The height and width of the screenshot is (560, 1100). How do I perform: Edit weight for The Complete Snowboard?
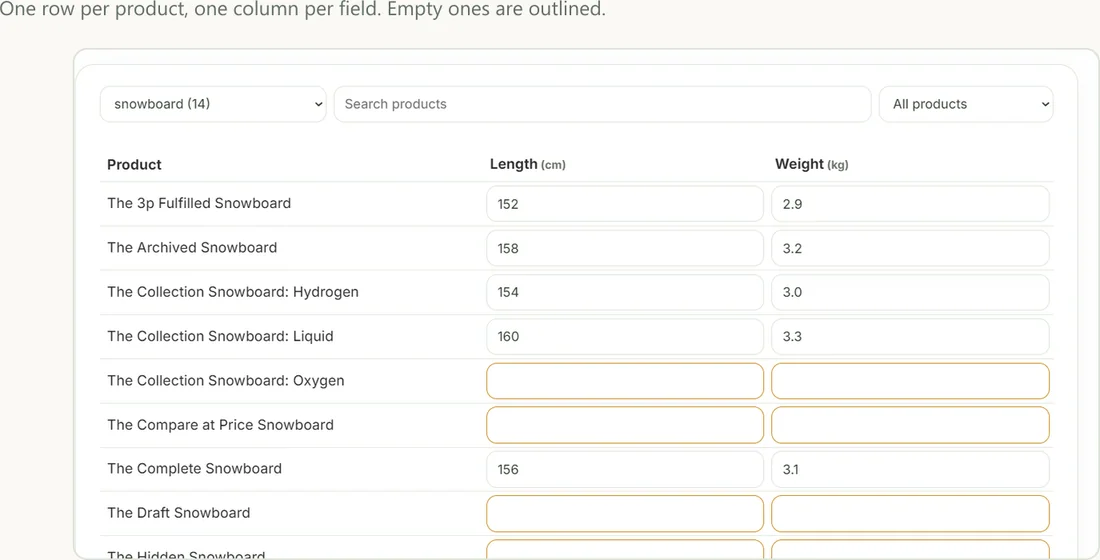(x=911, y=469)
